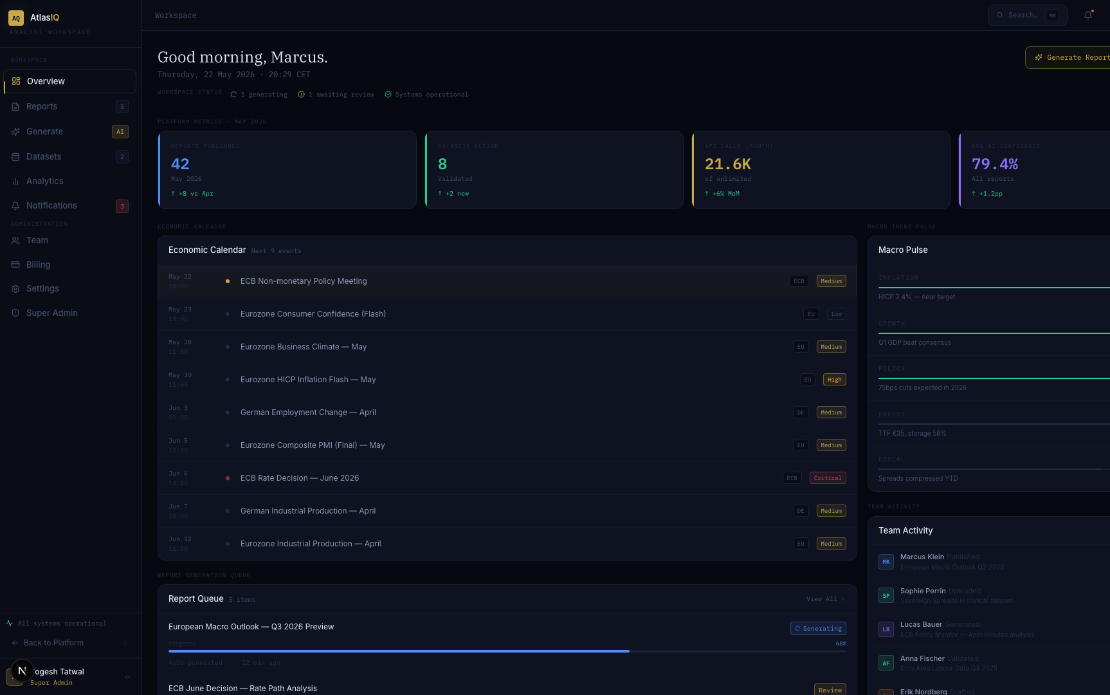
Task: Click the All systems operational status
Action: [x=56, y=624]
